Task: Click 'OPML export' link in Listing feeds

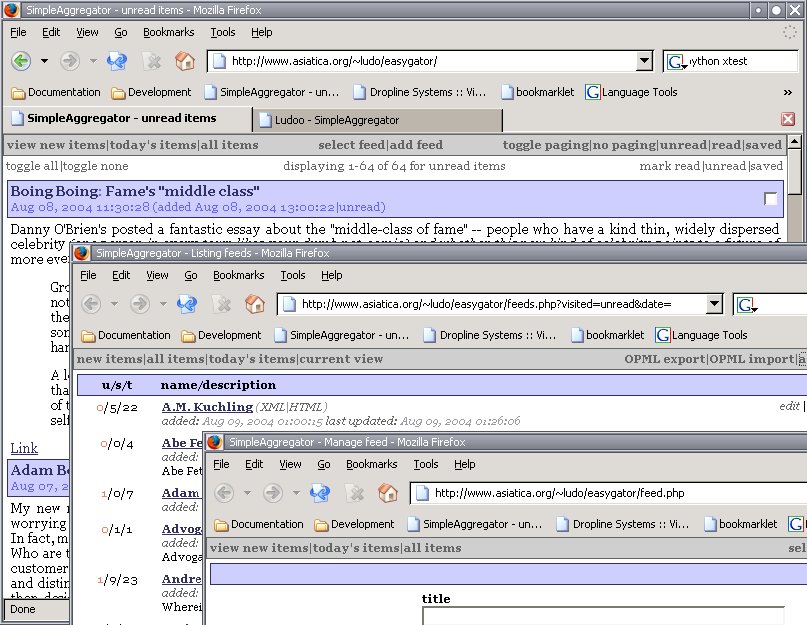Action: click(x=664, y=359)
